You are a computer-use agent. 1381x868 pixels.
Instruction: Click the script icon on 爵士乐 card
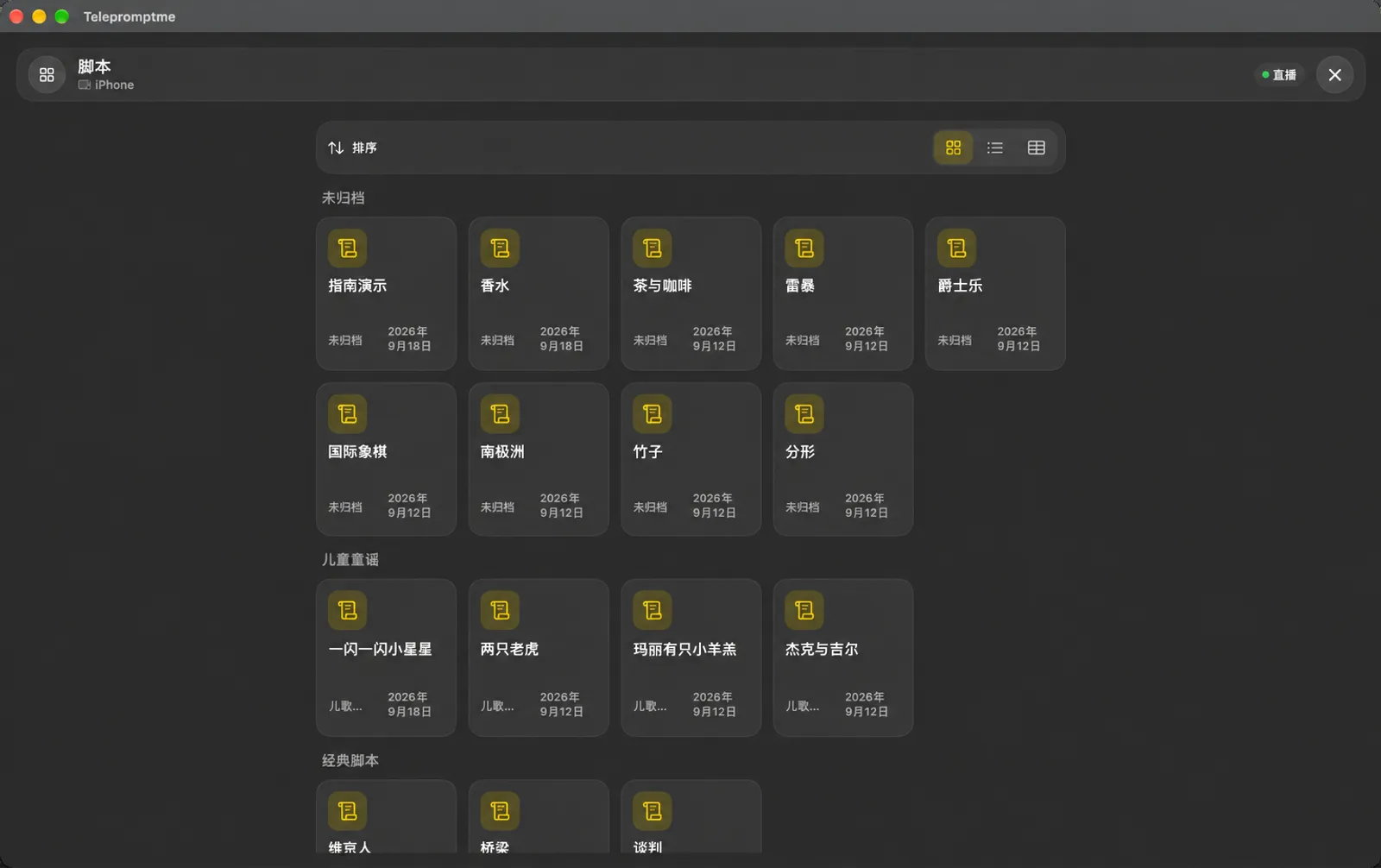click(x=956, y=248)
